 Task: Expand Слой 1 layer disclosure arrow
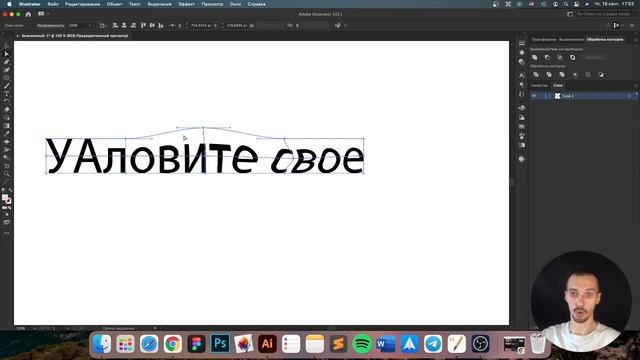(549, 96)
